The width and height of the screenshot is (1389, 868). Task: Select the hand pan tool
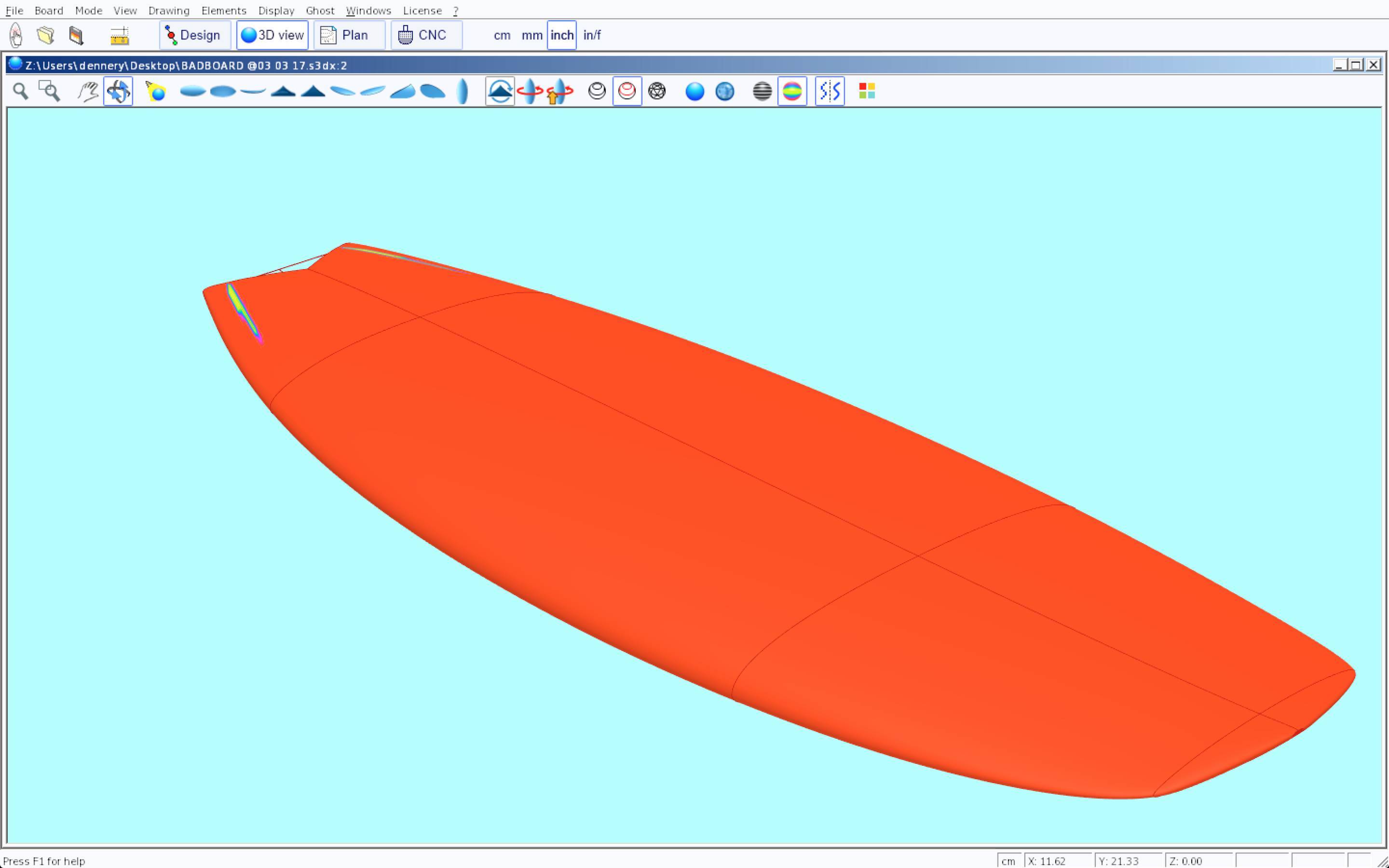click(x=88, y=91)
